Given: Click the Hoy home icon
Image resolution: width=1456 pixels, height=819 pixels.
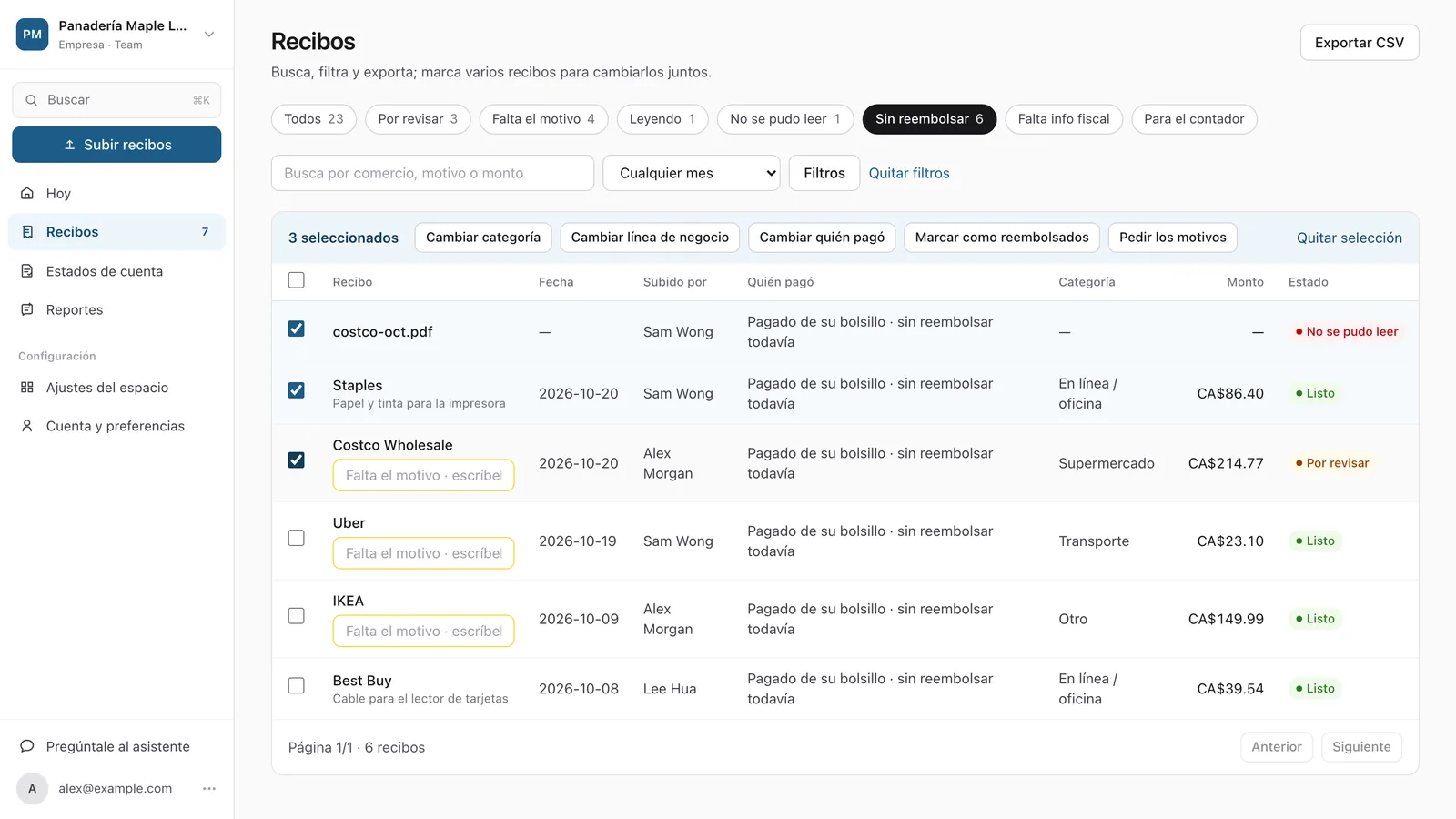Looking at the screenshot, I should [27, 193].
